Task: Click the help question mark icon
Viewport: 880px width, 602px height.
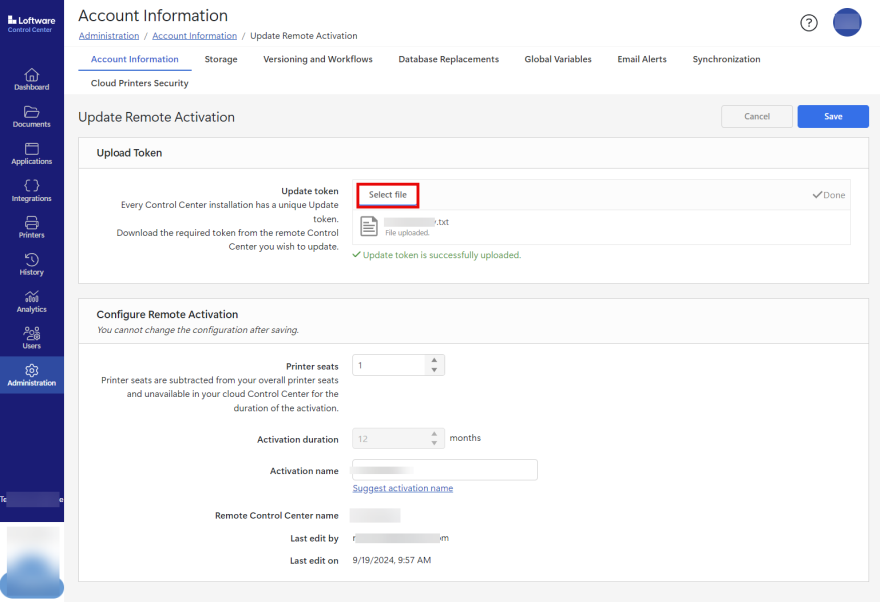Action: pyautogui.click(x=809, y=23)
